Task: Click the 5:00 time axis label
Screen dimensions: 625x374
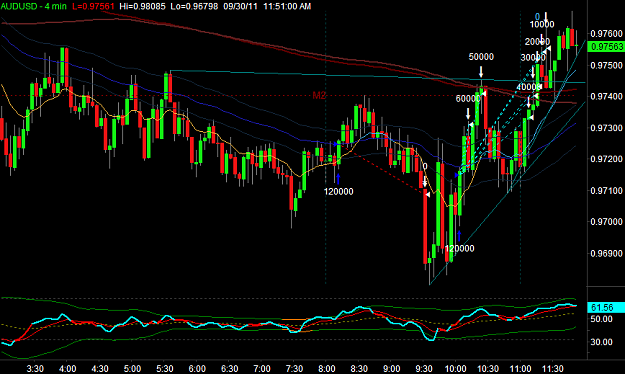Action: pyautogui.click(x=132, y=368)
